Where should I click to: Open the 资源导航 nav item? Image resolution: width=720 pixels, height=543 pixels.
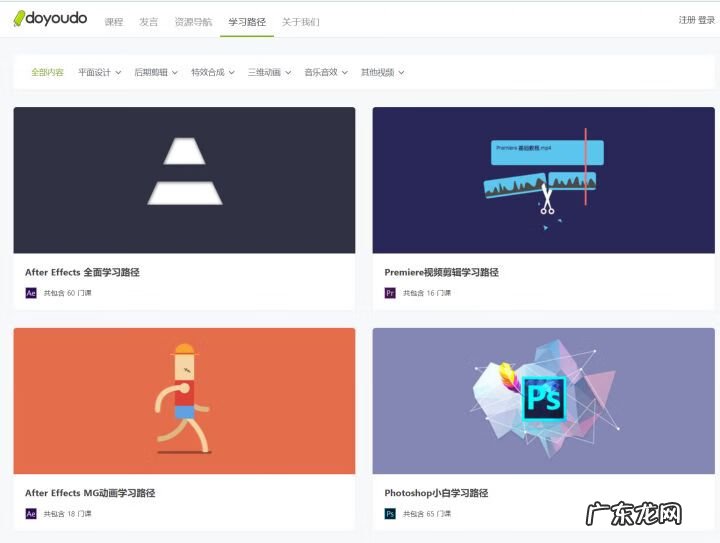[x=193, y=22]
